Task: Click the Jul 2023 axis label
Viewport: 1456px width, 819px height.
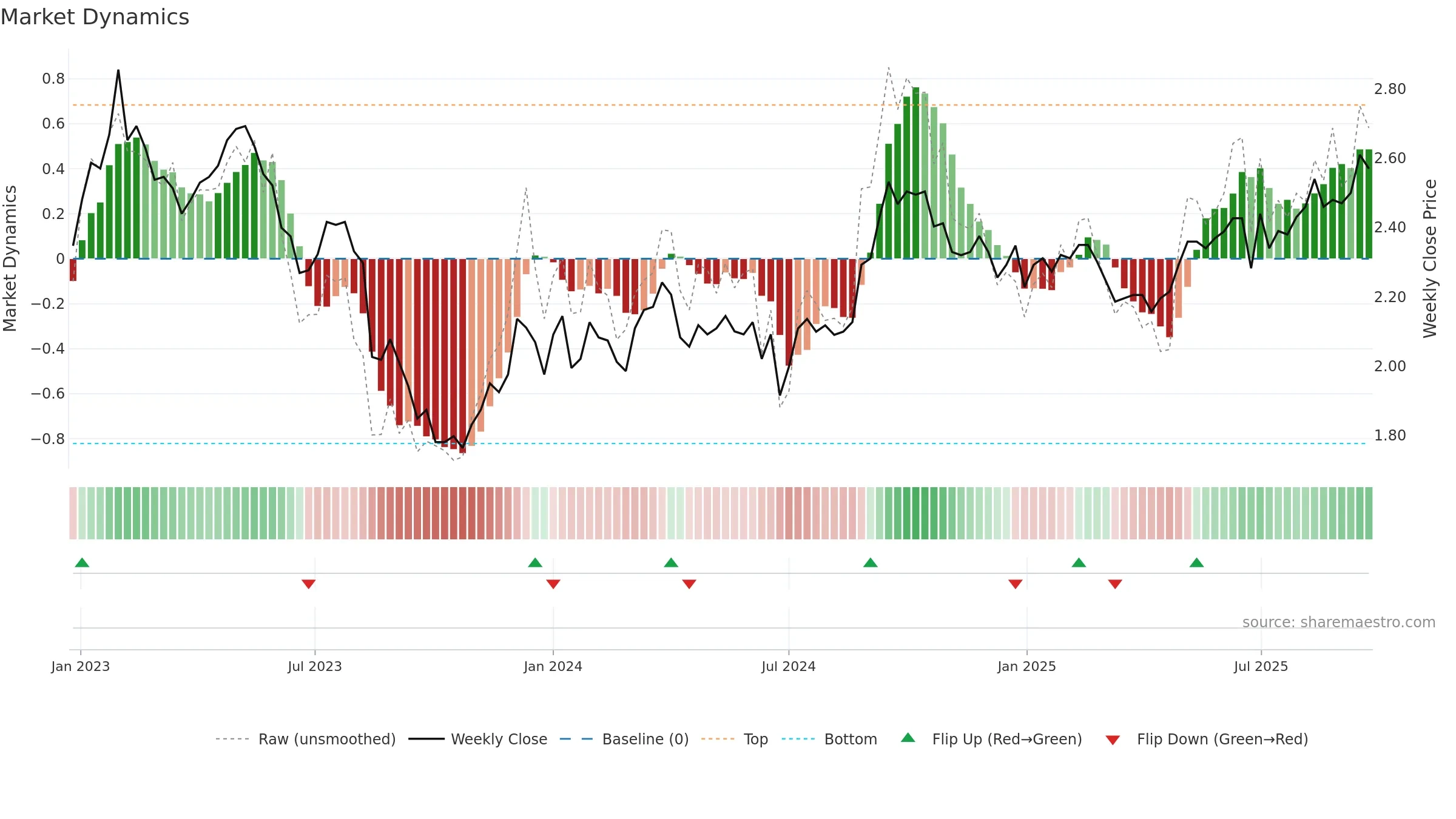Action: tap(315, 666)
